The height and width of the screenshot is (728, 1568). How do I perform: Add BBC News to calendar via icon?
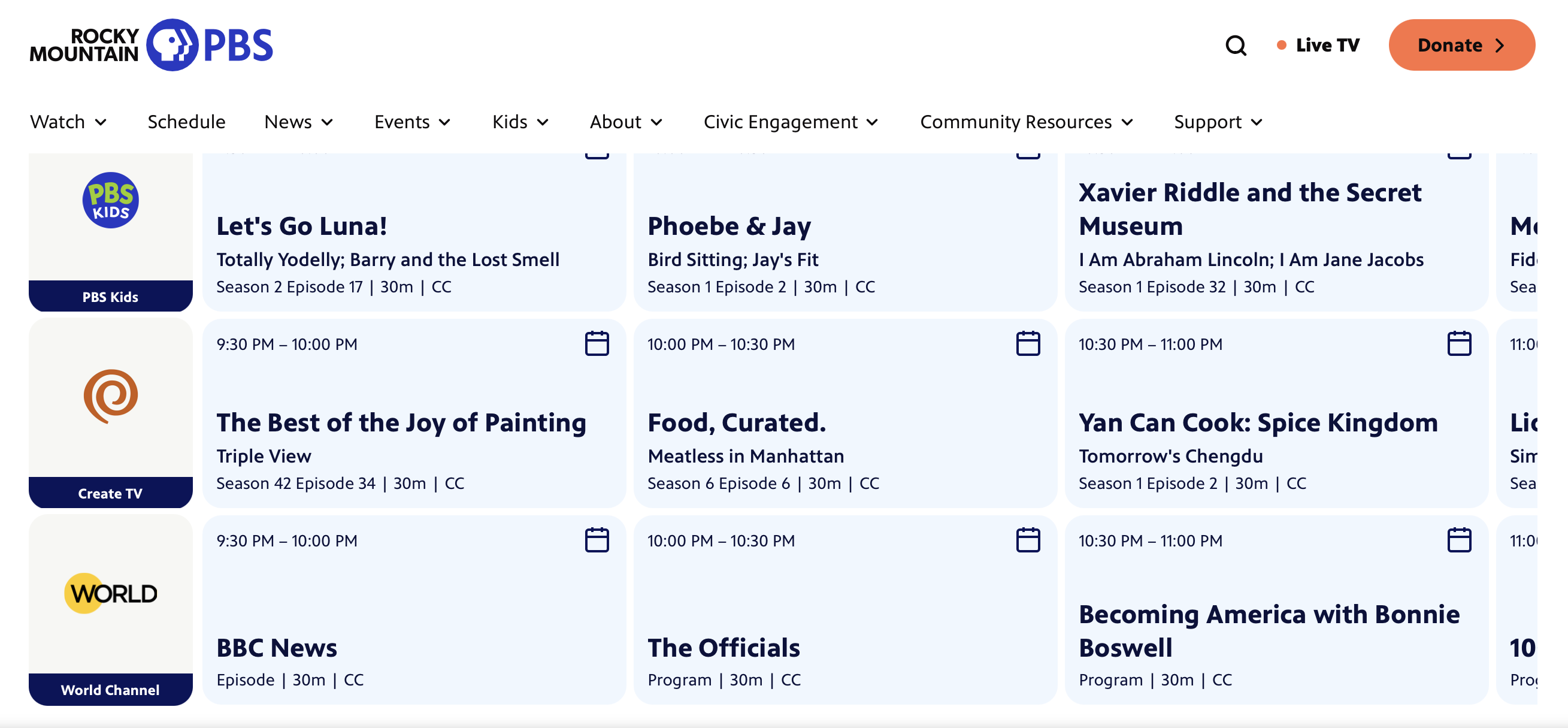[597, 540]
